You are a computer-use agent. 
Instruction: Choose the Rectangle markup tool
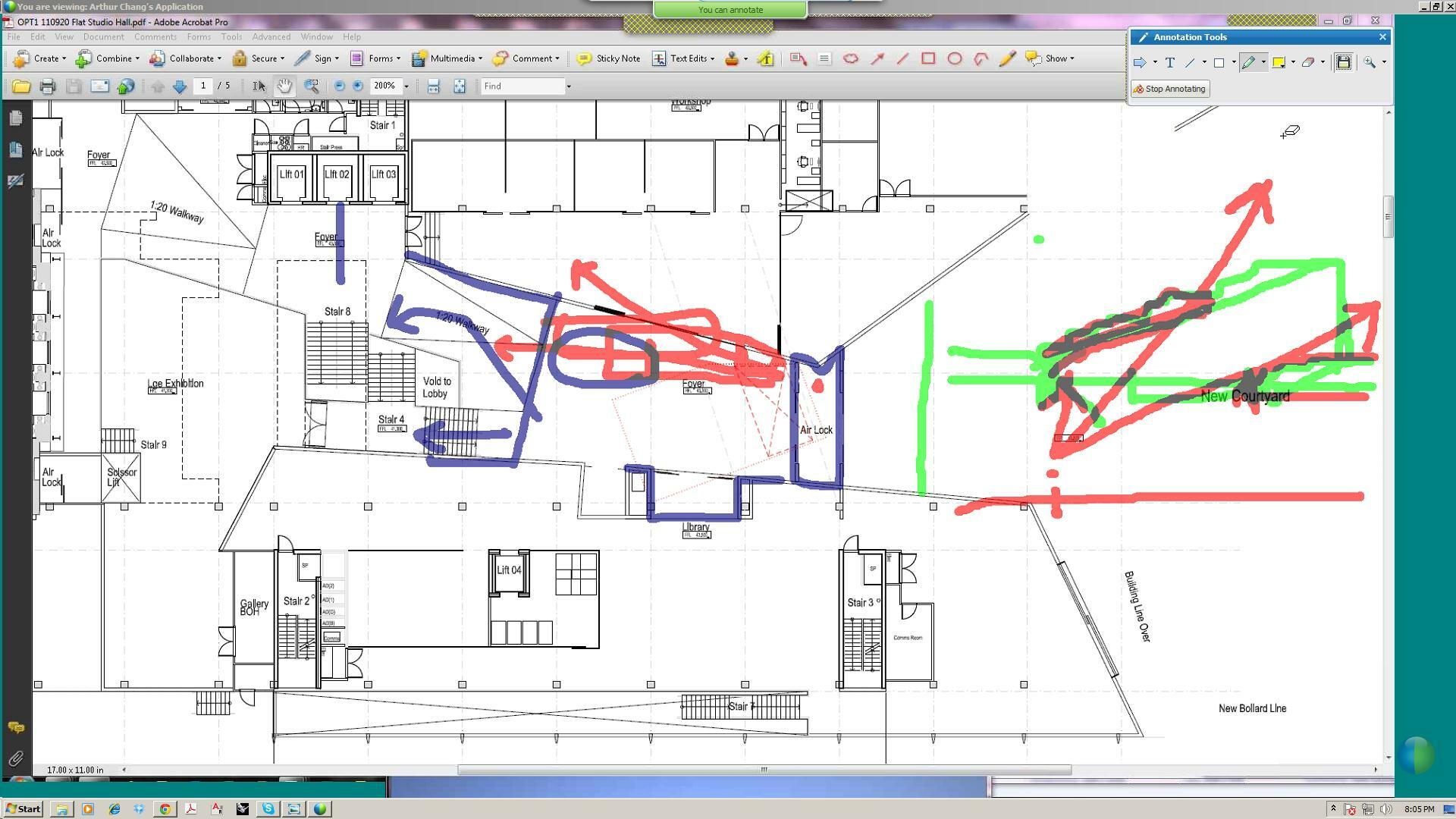(x=928, y=58)
